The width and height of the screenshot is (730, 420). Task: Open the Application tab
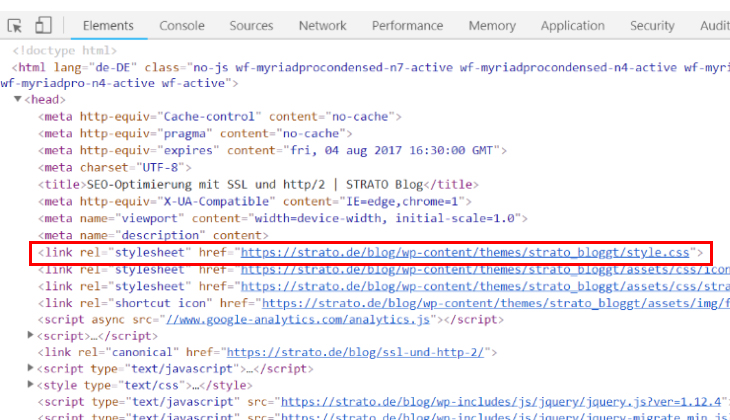[573, 26]
